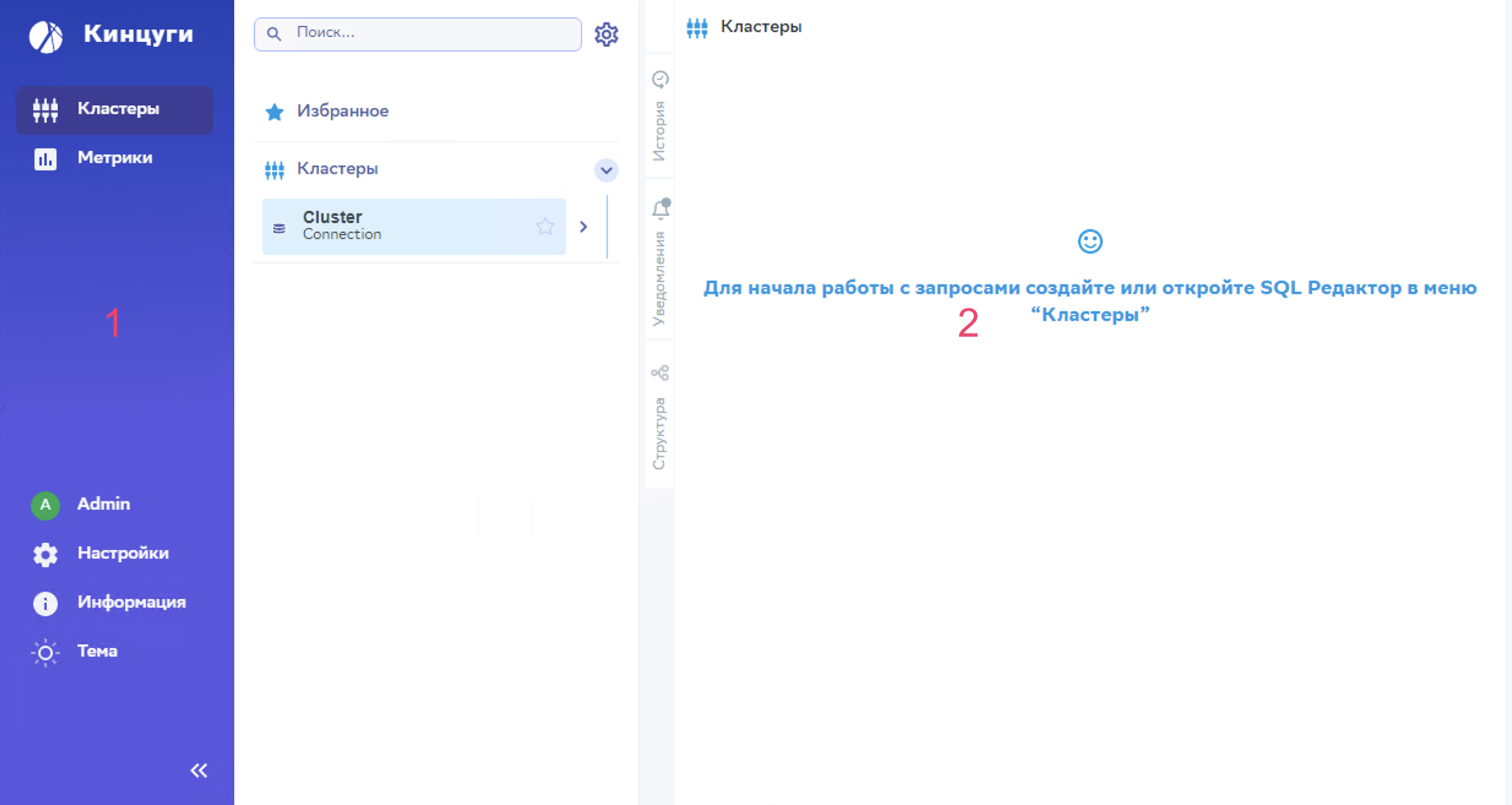Open the Метрики section
Screen dimensions: 1512x805
(115, 159)
